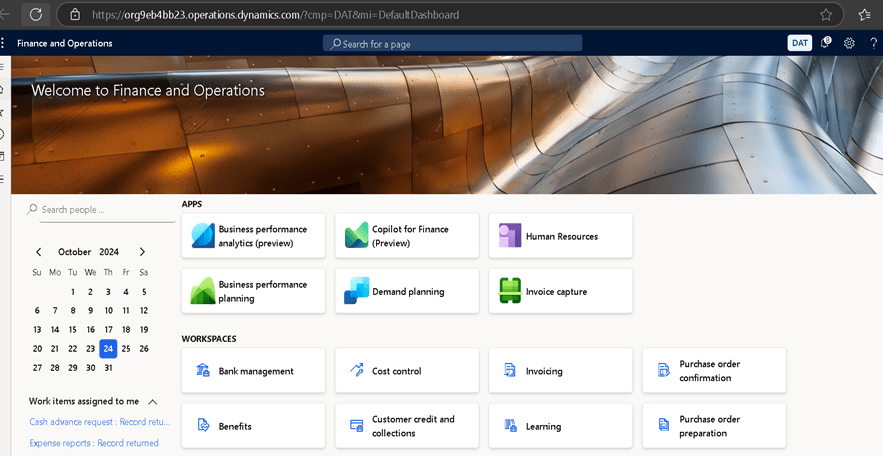Click the Human Resources app icon
The image size is (883, 456).
click(x=511, y=236)
